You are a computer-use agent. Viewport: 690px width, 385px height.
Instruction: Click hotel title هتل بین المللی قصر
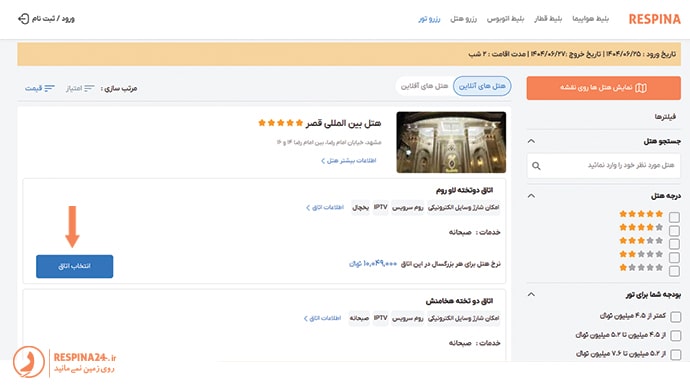343,123
